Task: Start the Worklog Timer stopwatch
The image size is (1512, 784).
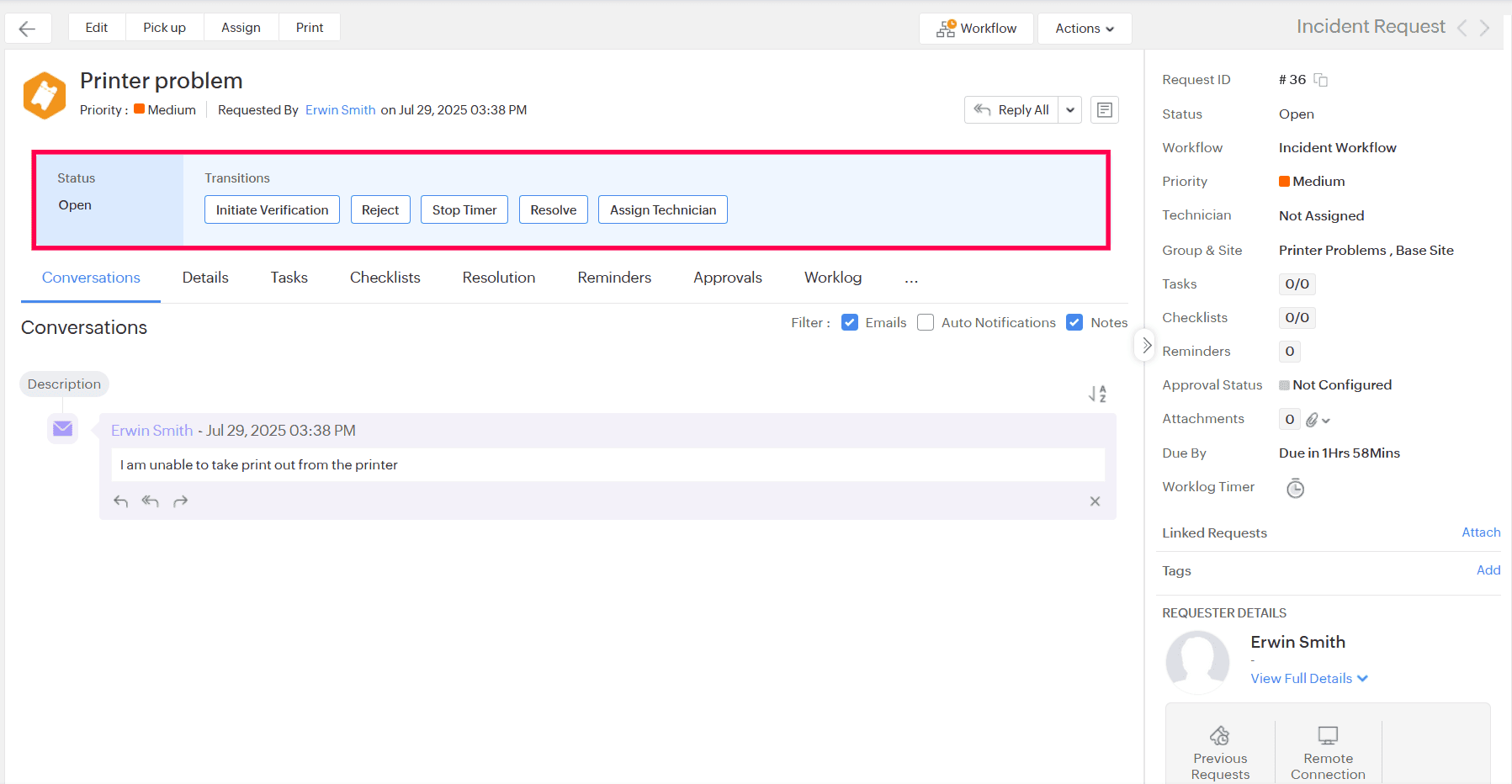Action: 1295,488
